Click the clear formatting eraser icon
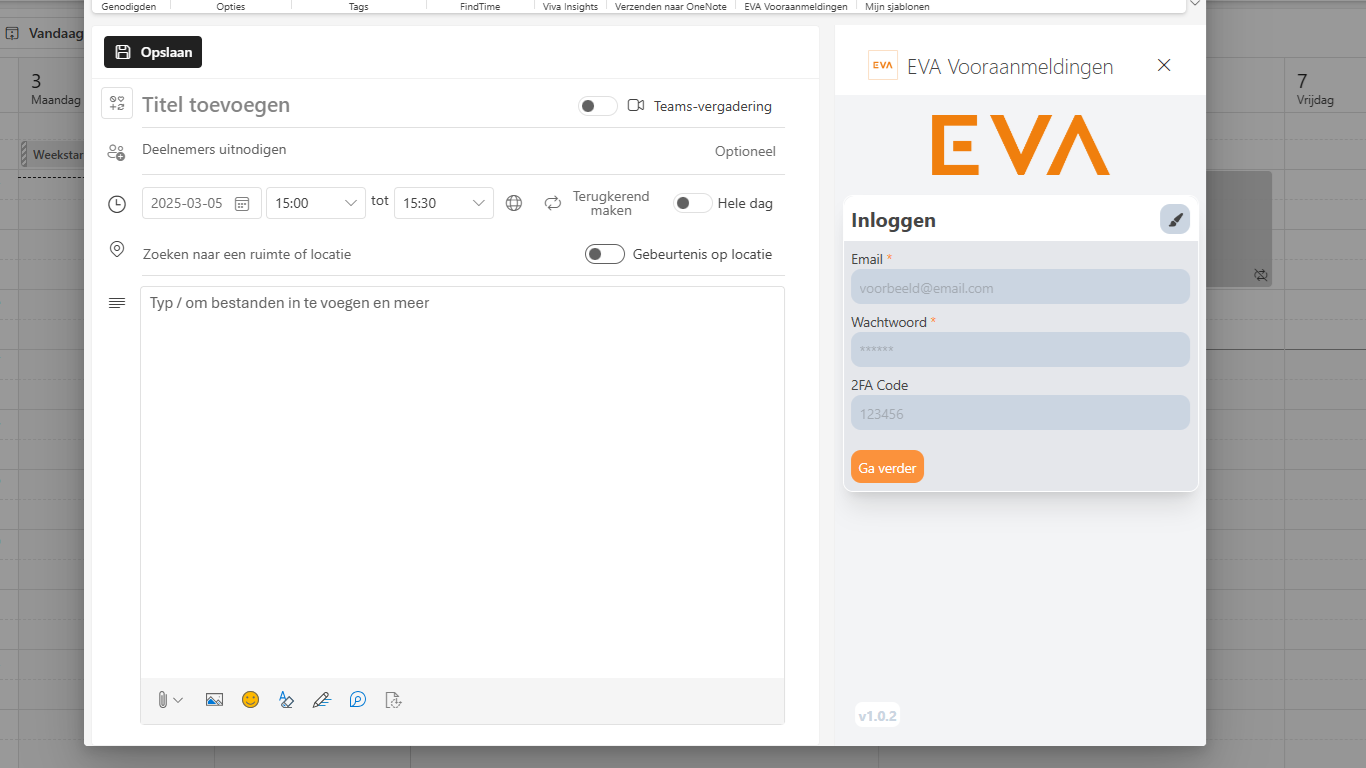The width and height of the screenshot is (1366, 768). 286,700
